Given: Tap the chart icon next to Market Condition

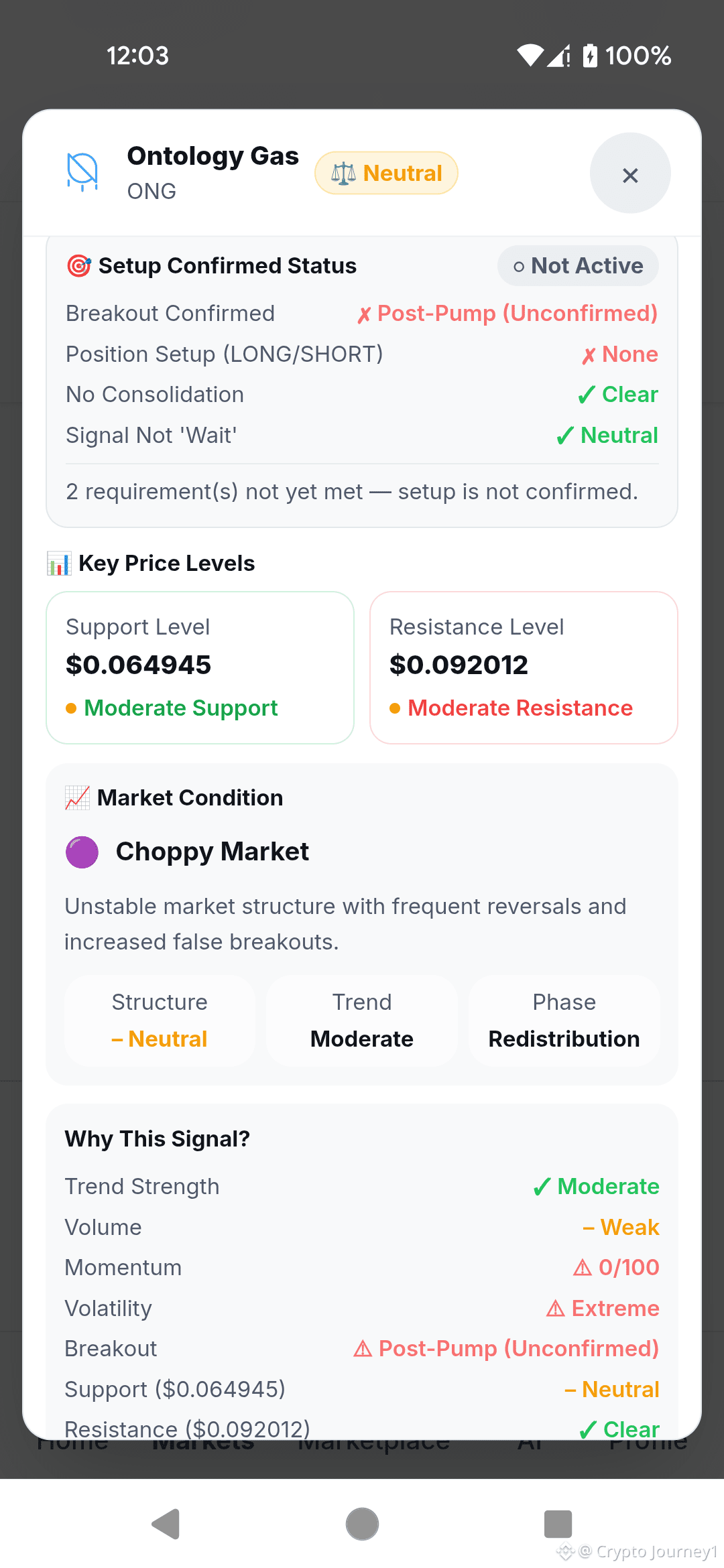Looking at the screenshot, I should (77, 798).
